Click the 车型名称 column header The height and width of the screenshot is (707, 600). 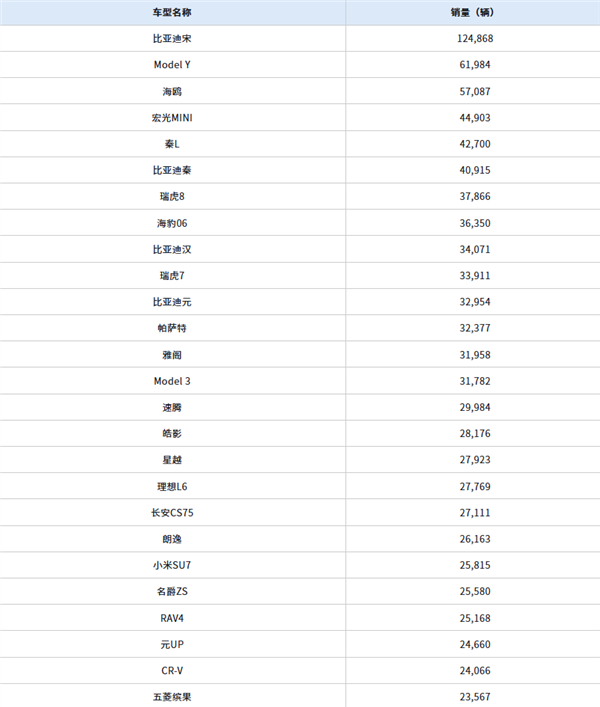[x=172, y=12]
